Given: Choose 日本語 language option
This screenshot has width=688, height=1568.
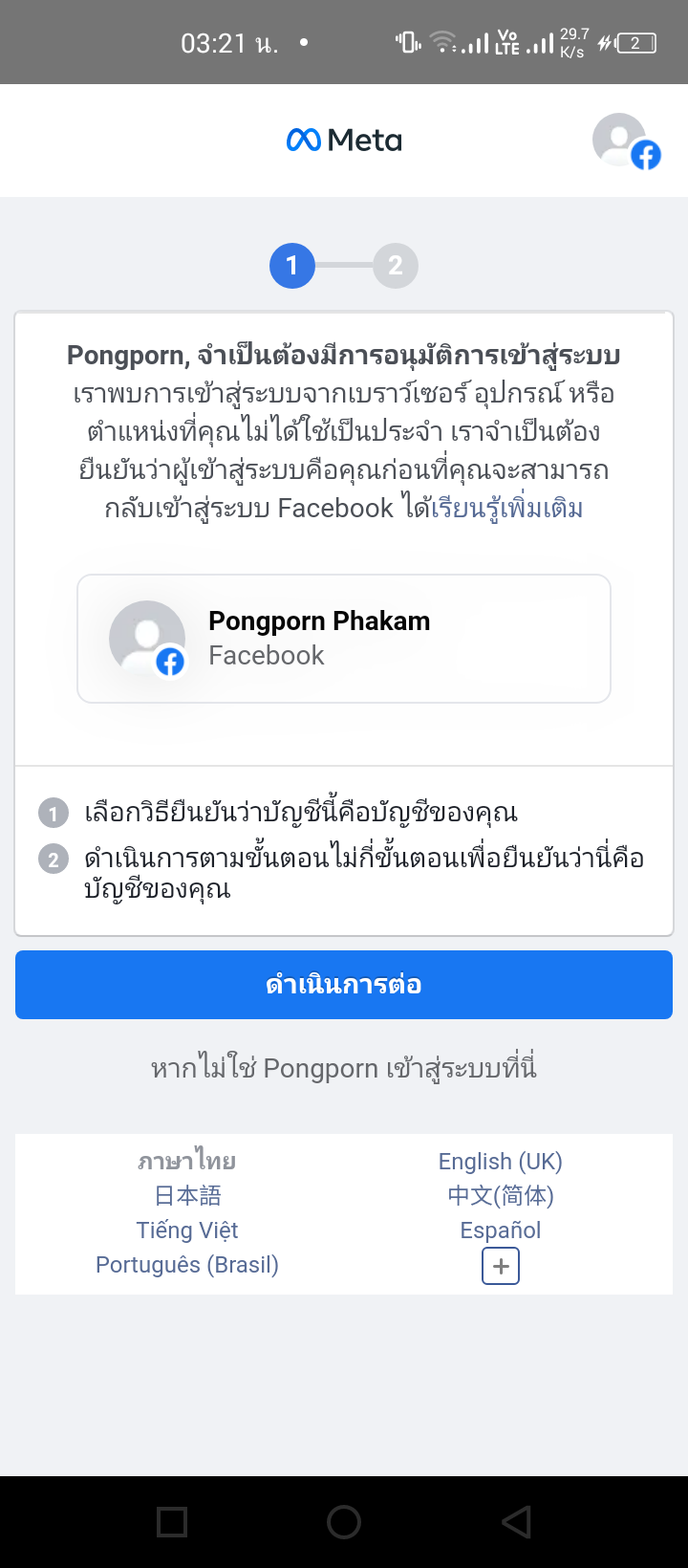Looking at the screenshot, I should pyautogui.click(x=187, y=1195).
